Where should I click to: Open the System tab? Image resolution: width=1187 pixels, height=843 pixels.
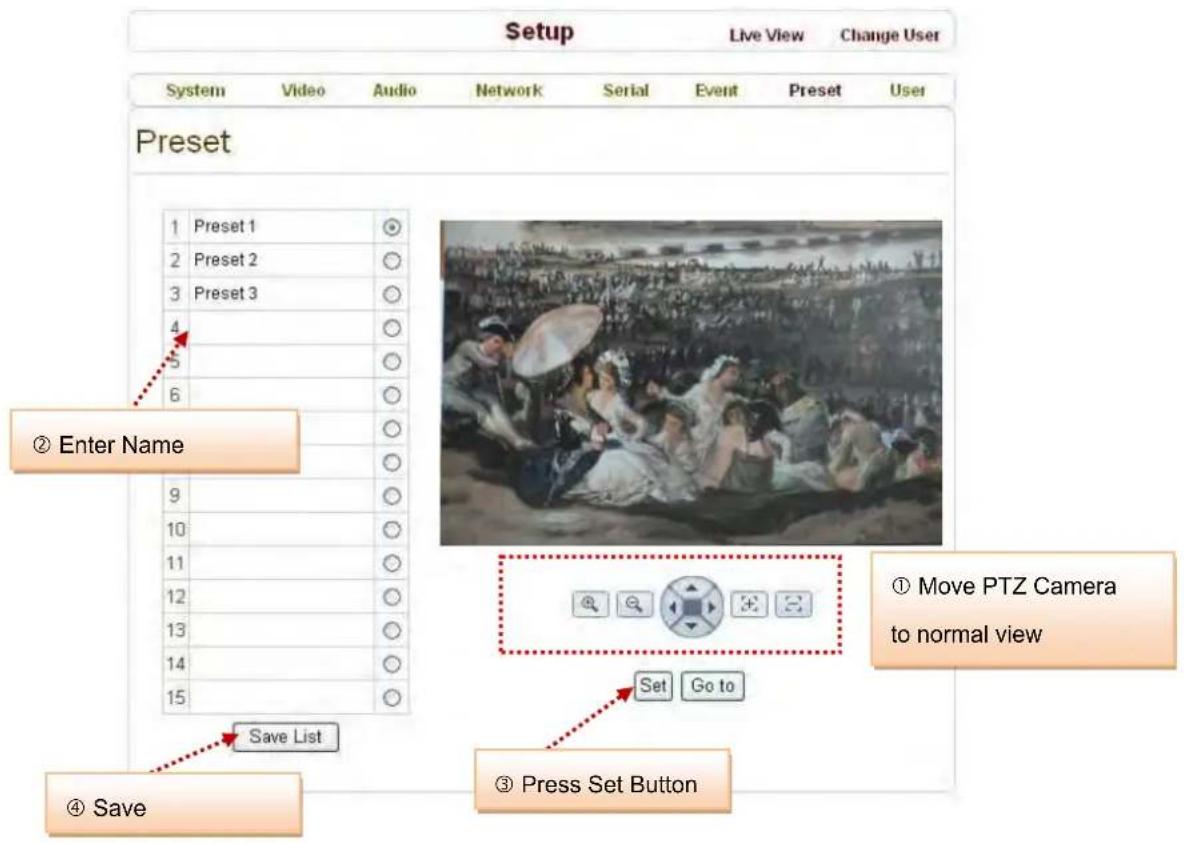tap(195, 91)
